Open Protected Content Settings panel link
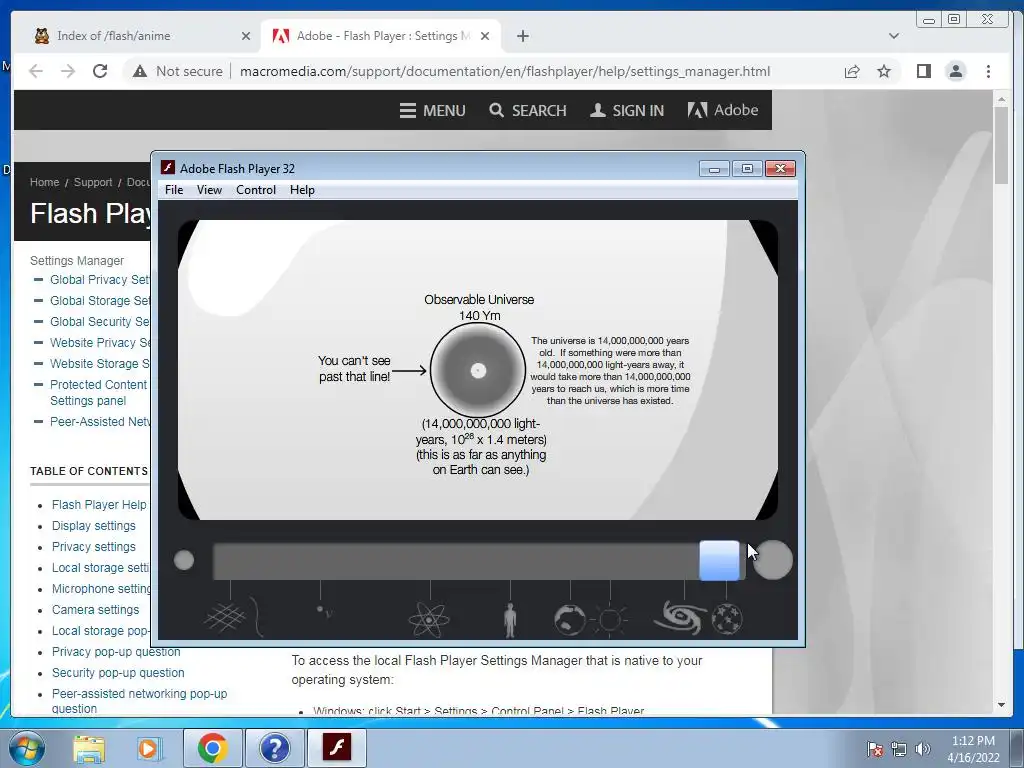The image size is (1024, 768). click(x=99, y=392)
